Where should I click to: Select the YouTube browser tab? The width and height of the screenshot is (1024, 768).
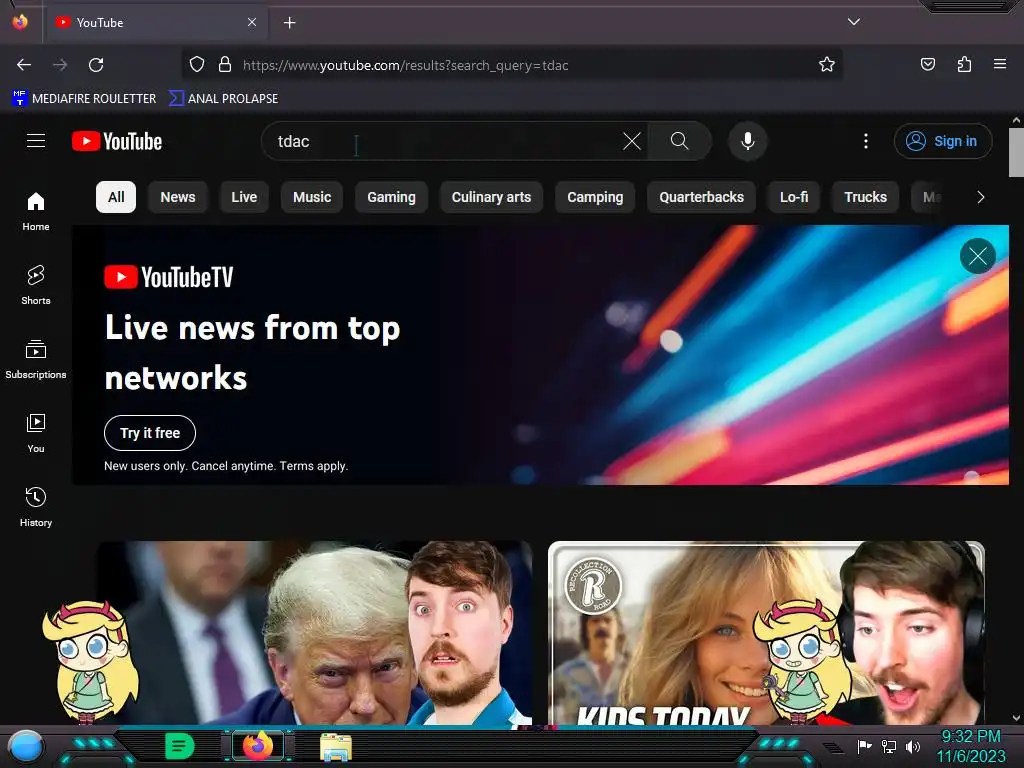(157, 22)
